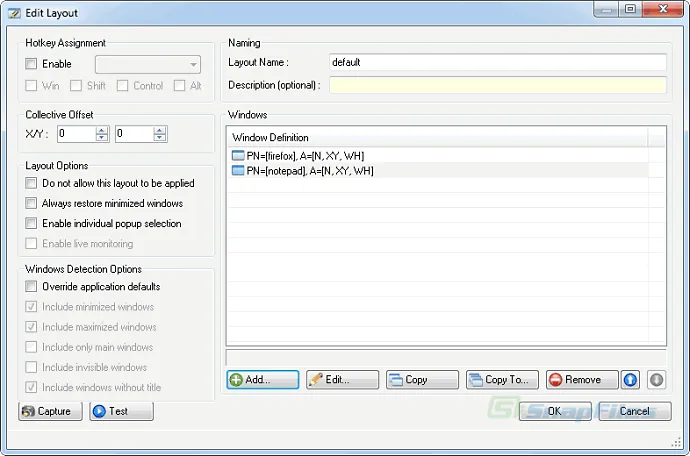Screen dimensions: 690x456
Task: Toggle Include only main windows checkbox
Action: 31,347
